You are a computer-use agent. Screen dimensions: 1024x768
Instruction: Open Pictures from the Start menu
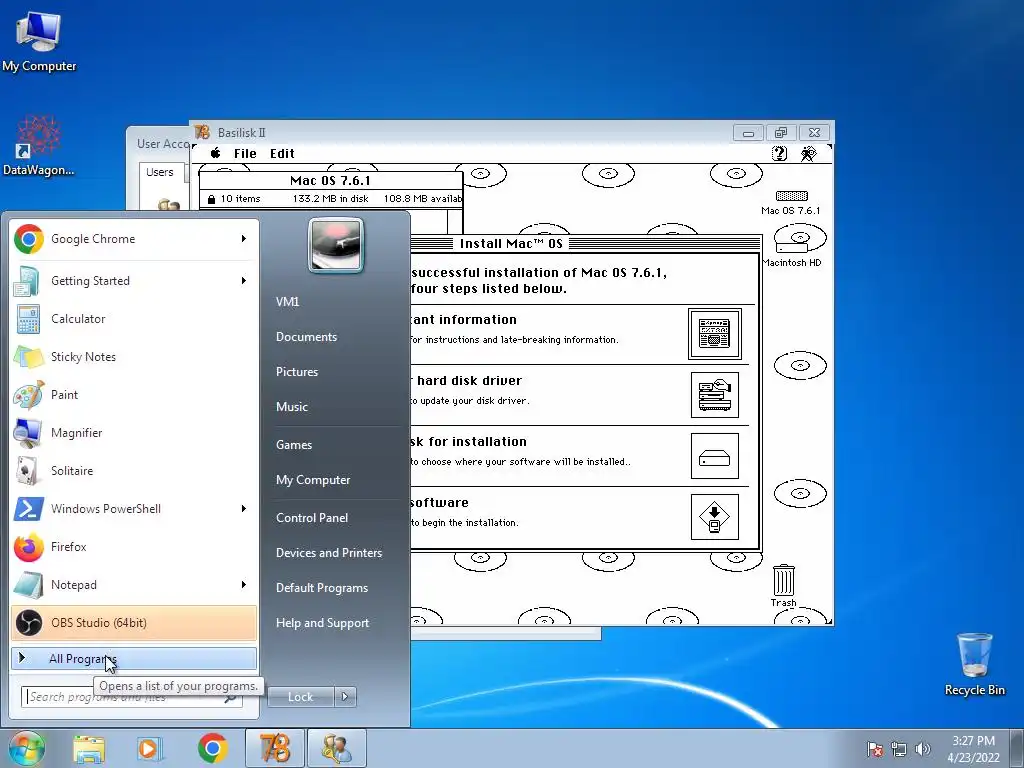(296, 372)
